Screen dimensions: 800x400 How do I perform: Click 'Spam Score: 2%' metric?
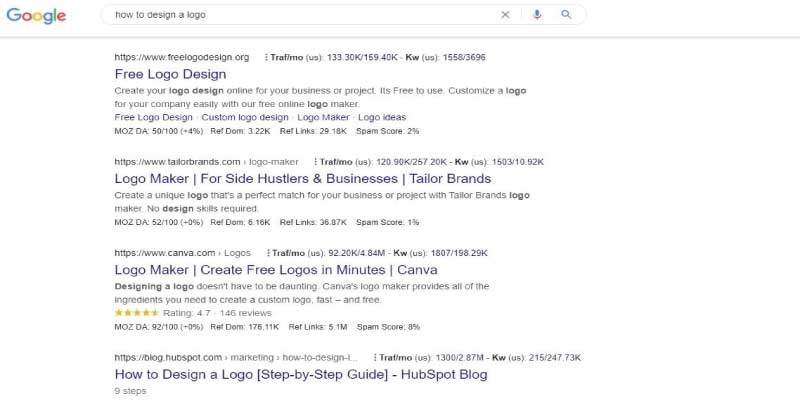tap(388, 131)
